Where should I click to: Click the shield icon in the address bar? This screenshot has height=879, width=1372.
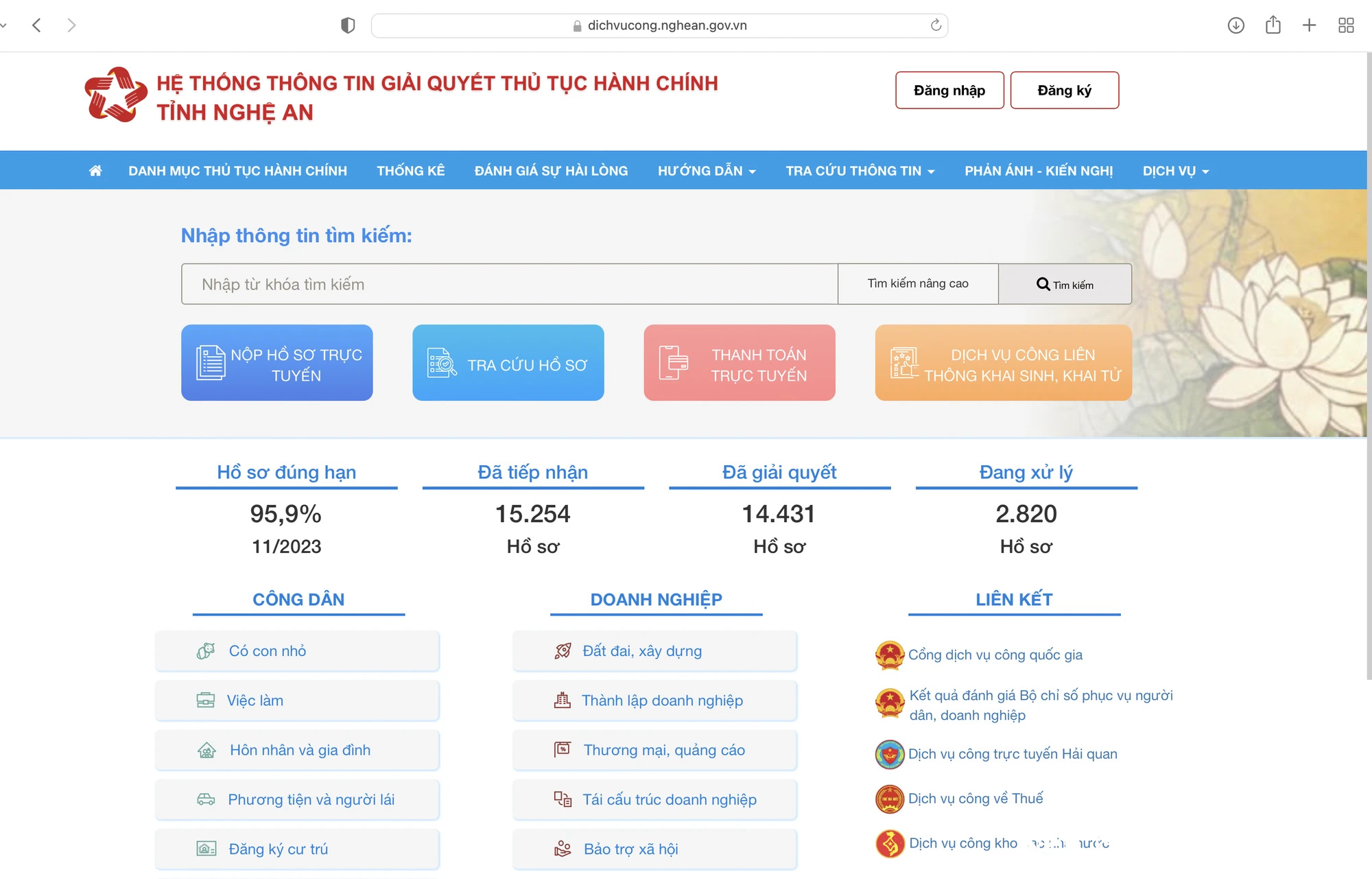click(x=347, y=25)
